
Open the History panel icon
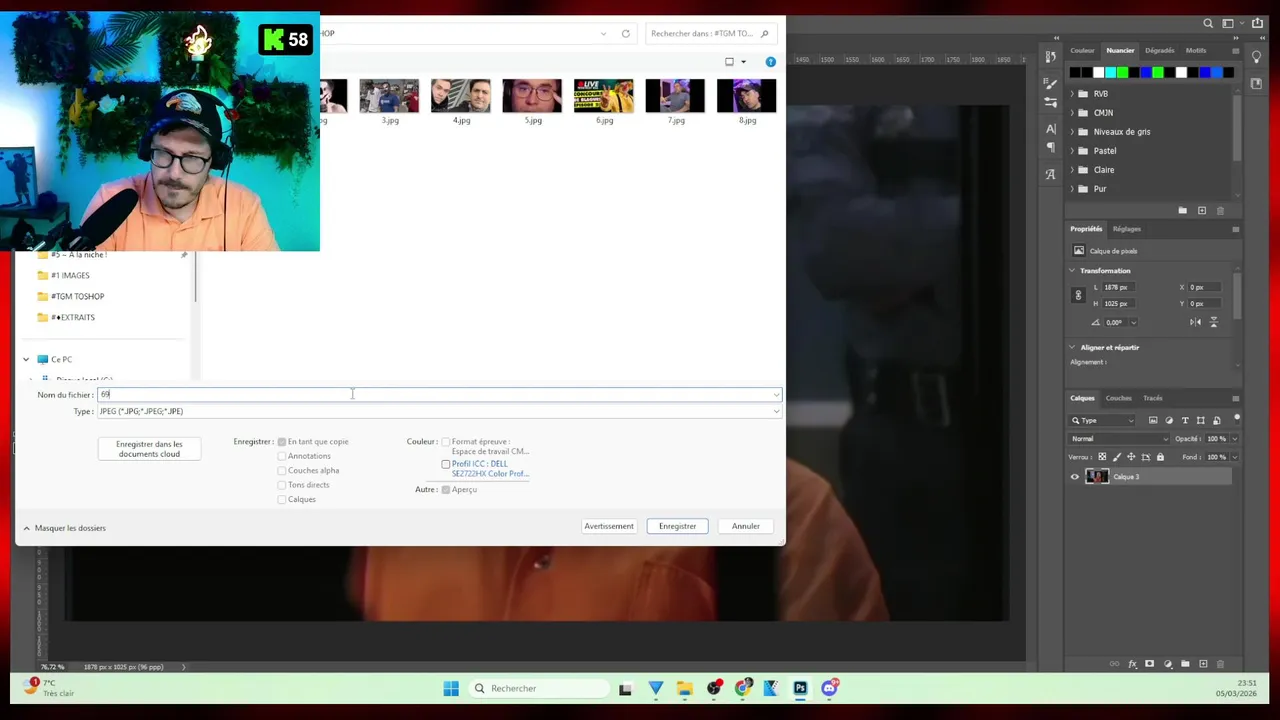1051,57
